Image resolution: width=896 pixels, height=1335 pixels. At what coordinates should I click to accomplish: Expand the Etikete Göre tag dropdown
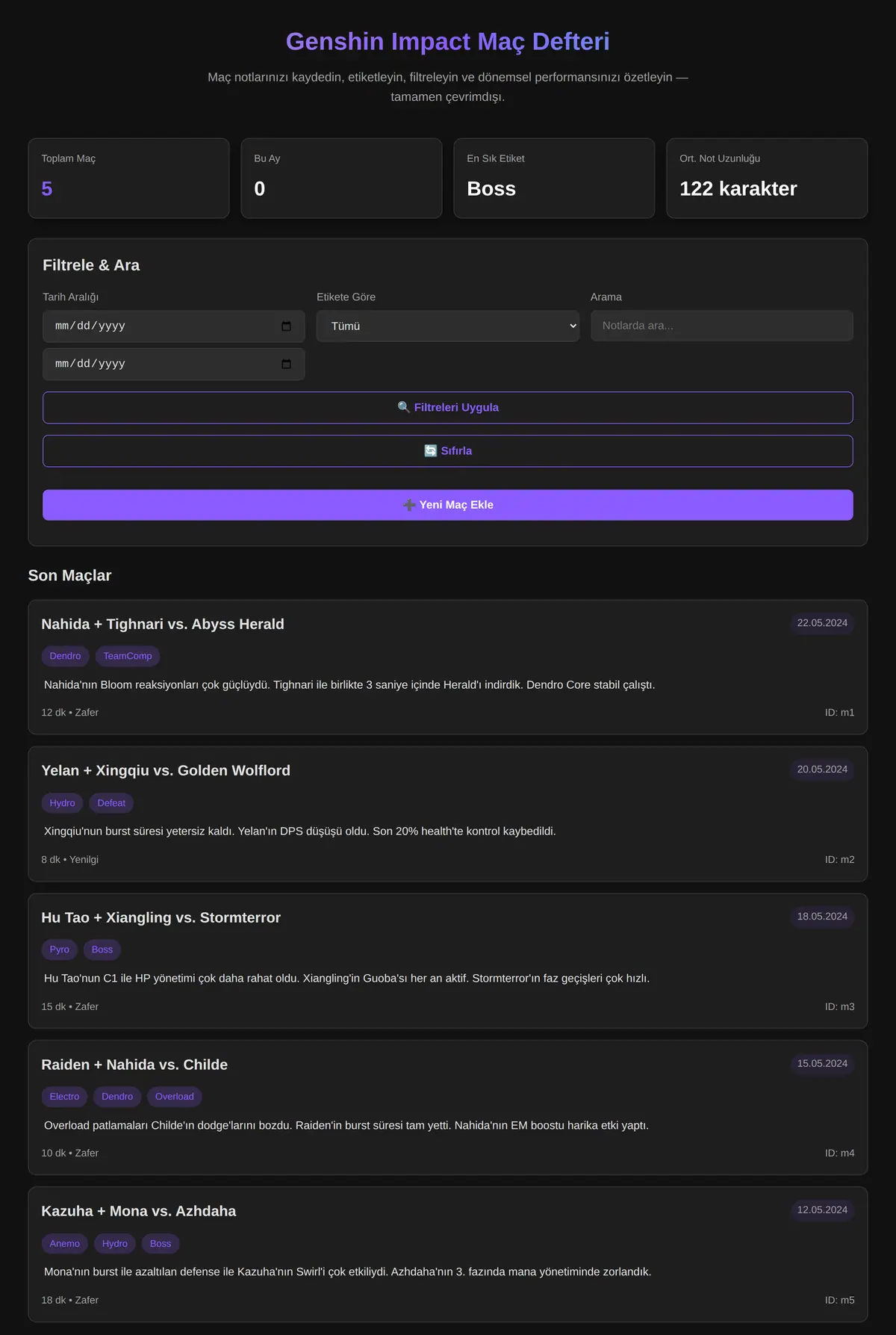448,326
